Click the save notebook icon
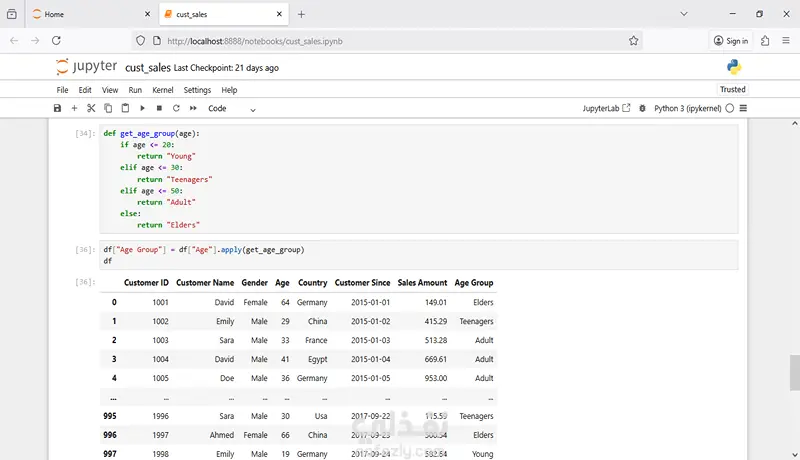The height and width of the screenshot is (460, 800). (x=57, y=108)
